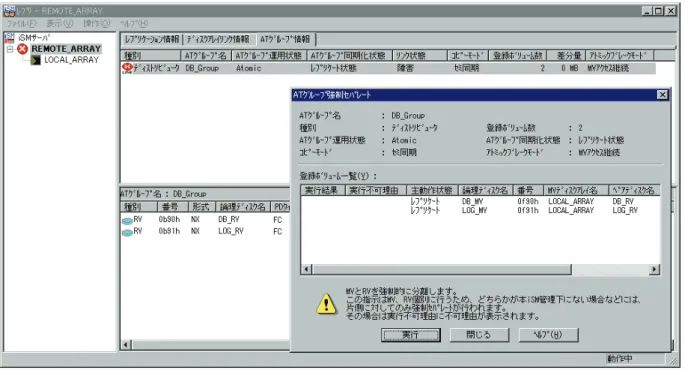Click the right arrow of the dialog list scrollbar

pyautogui.click(x=654, y=270)
